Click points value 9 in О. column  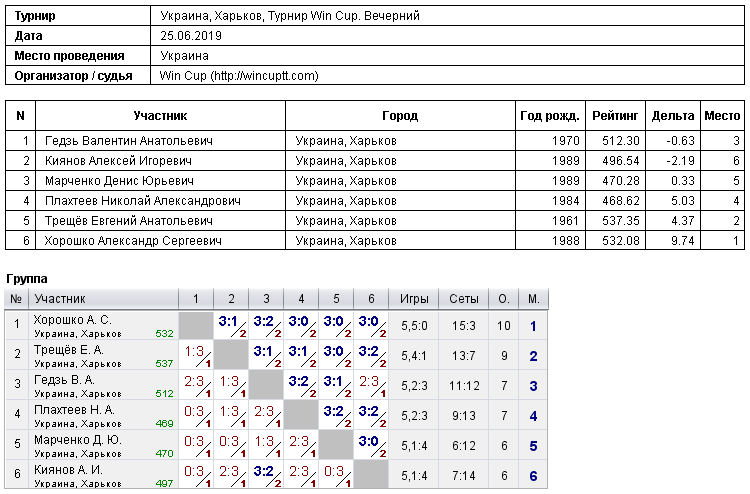pyautogui.click(x=504, y=356)
